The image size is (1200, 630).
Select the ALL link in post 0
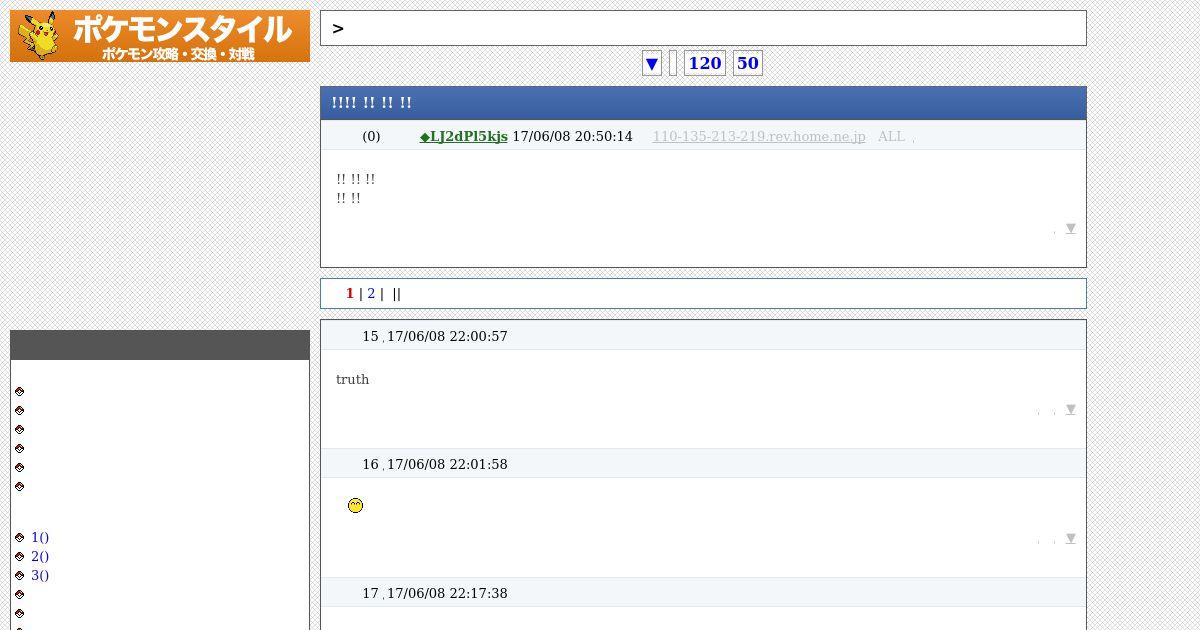pos(891,137)
